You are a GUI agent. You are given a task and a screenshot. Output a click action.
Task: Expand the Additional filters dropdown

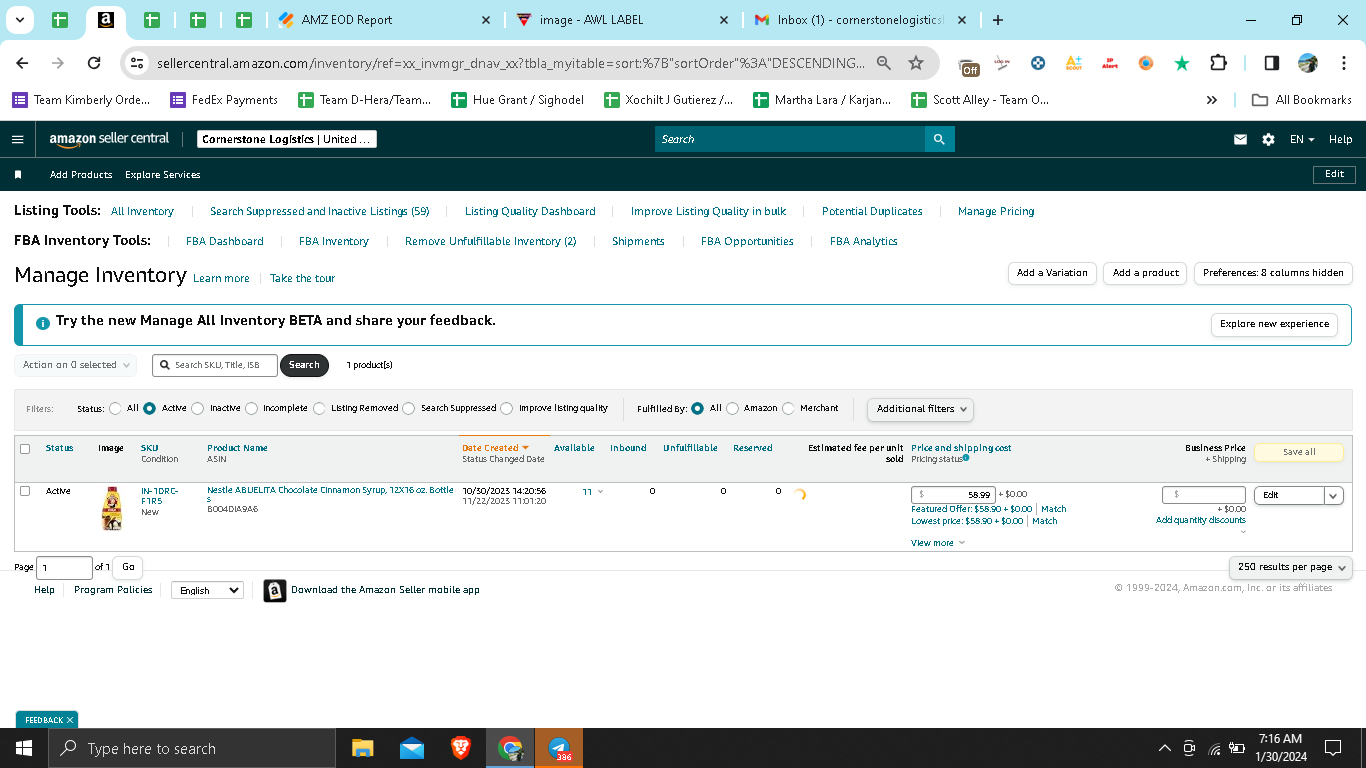(x=920, y=408)
